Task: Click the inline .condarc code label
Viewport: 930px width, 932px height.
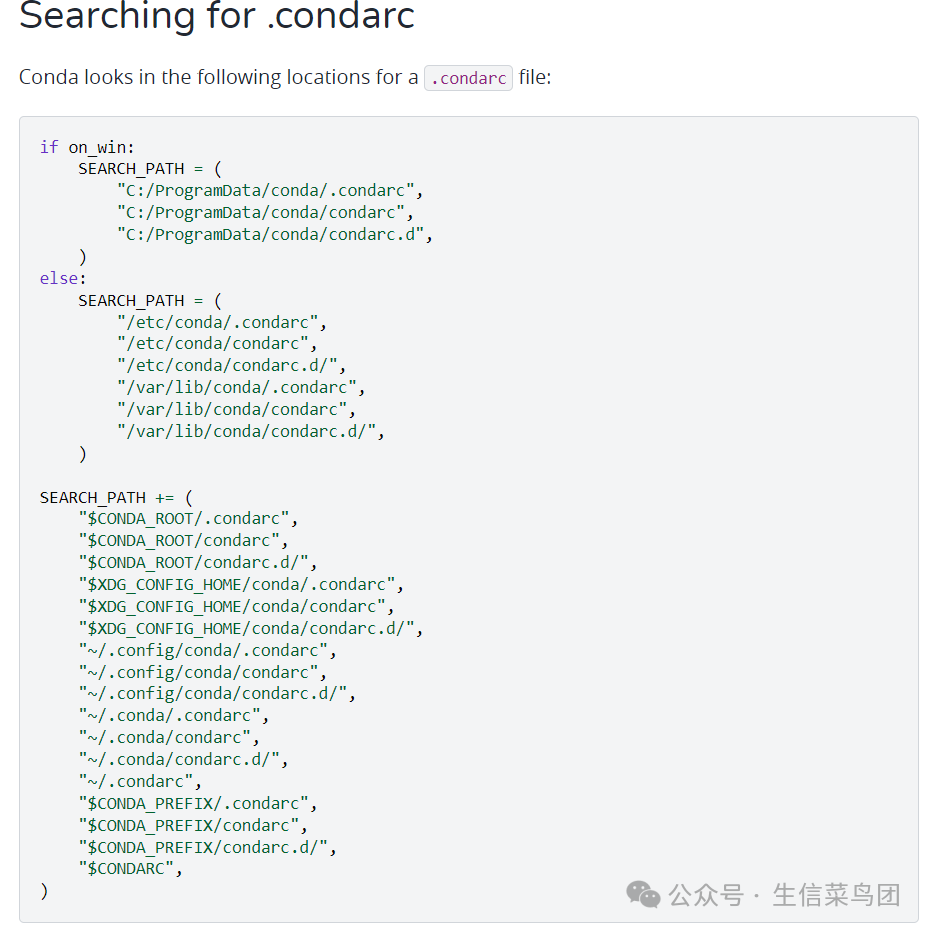Action: pyautogui.click(x=468, y=78)
